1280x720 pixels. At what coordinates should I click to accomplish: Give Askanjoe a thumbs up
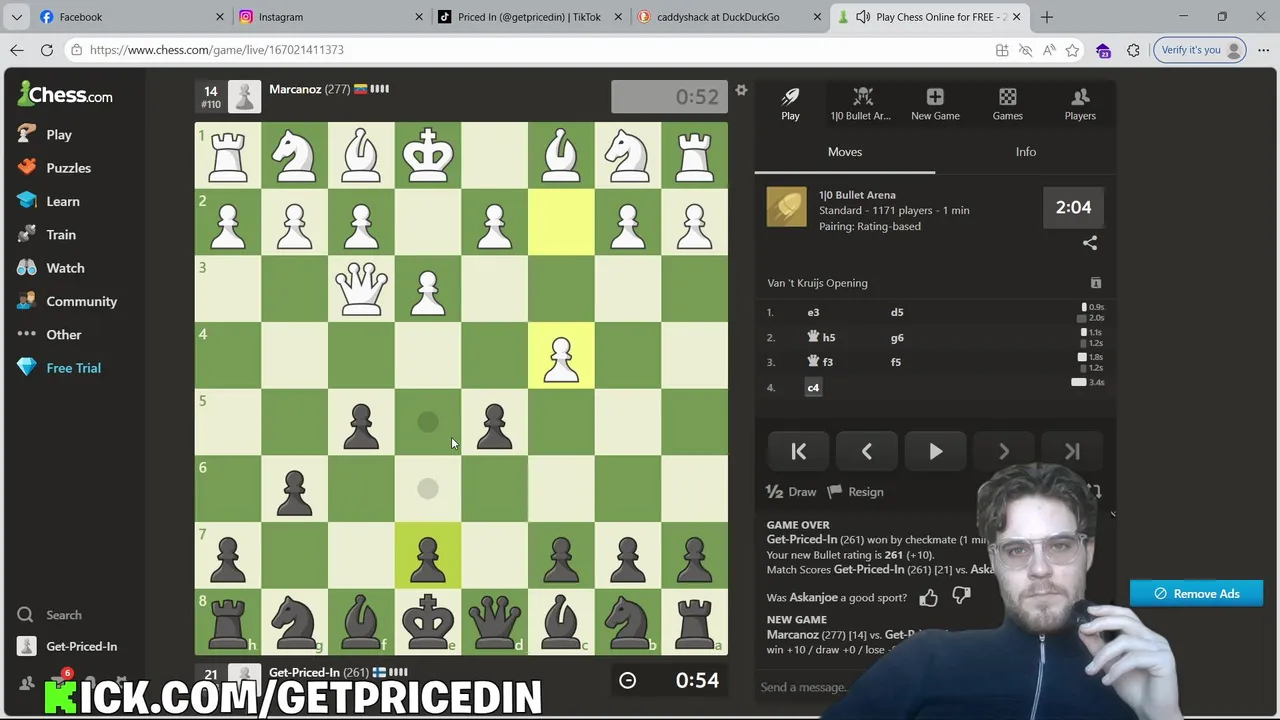tap(929, 598)
